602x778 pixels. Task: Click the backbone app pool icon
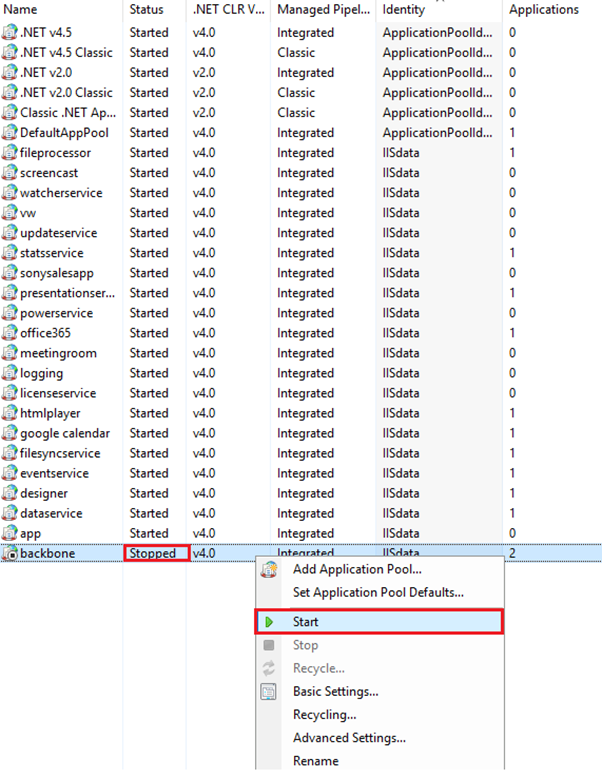(x=10, y=553)
